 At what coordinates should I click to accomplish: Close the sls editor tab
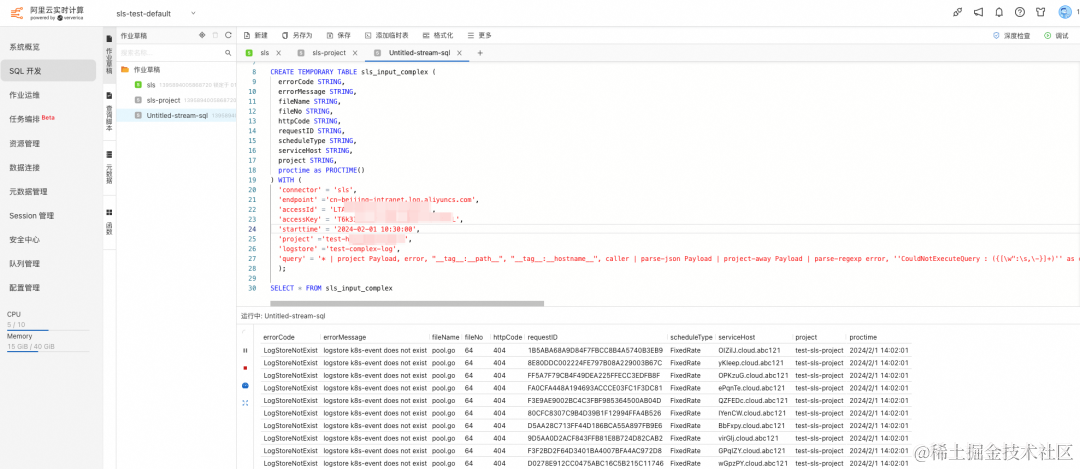pyautogui.click(x=278, y=52)
